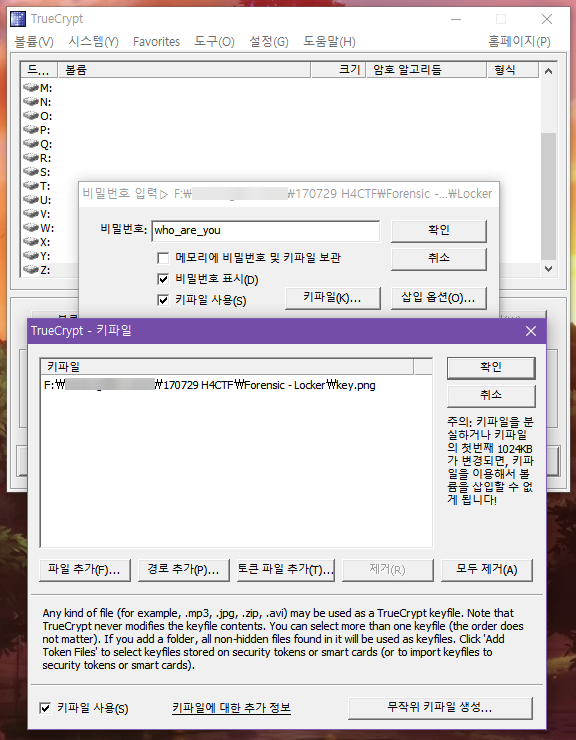Click drive list scrollbar up arrow
Image resolution: width=576 pixels, height=740 pixels.
(548, 71)
